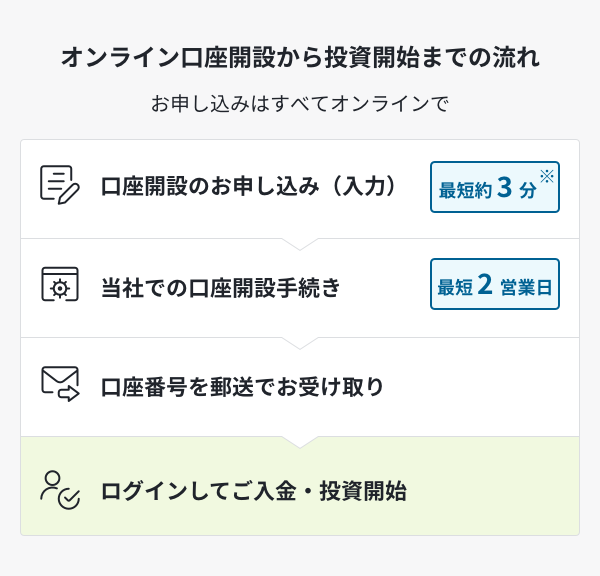This screenshot has width=600, height=576.
Task: Click the checkmark circle on the login icon
Action: (x=69, y=499)
